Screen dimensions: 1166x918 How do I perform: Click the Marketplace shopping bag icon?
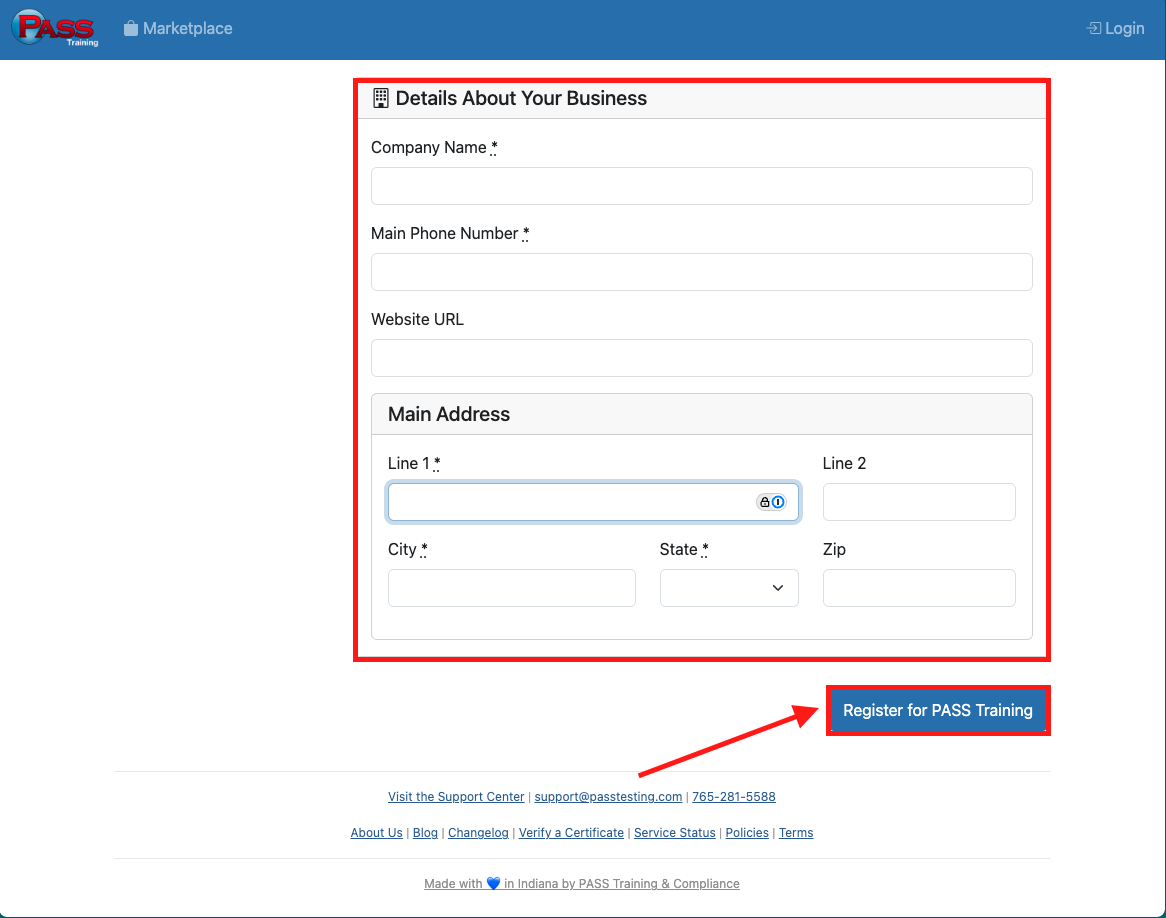131,28
